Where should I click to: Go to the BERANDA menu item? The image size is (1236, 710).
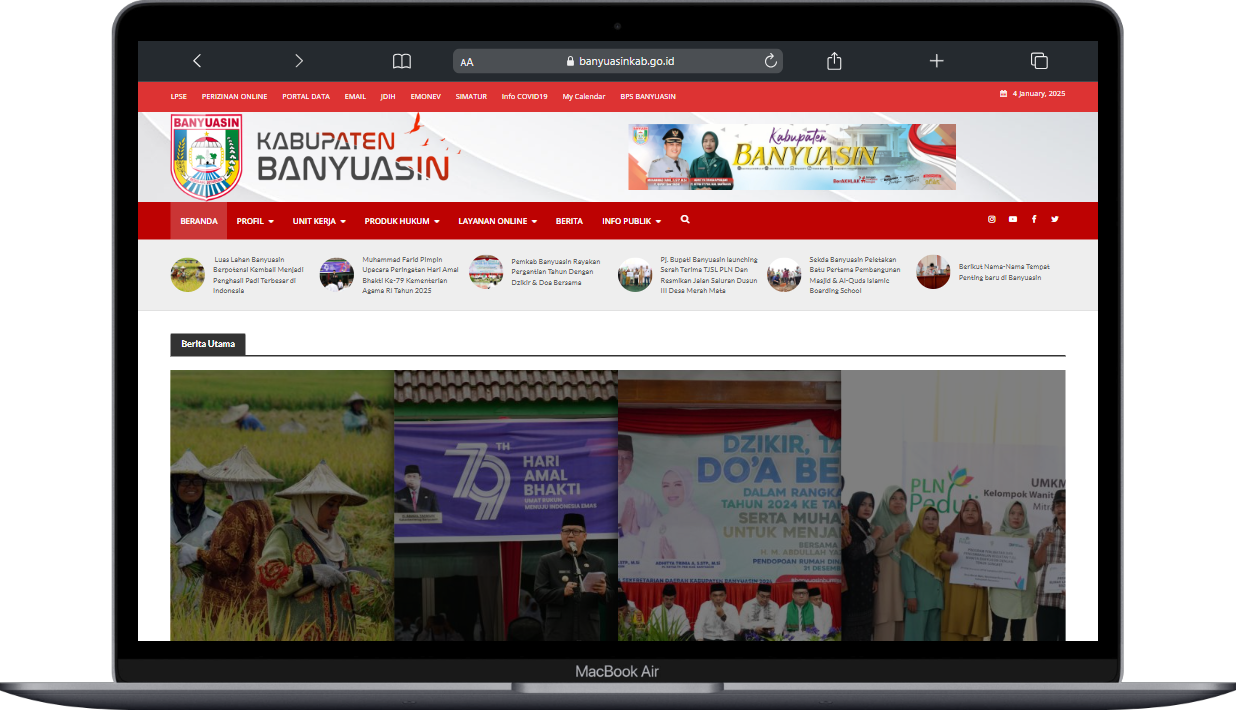199,221
